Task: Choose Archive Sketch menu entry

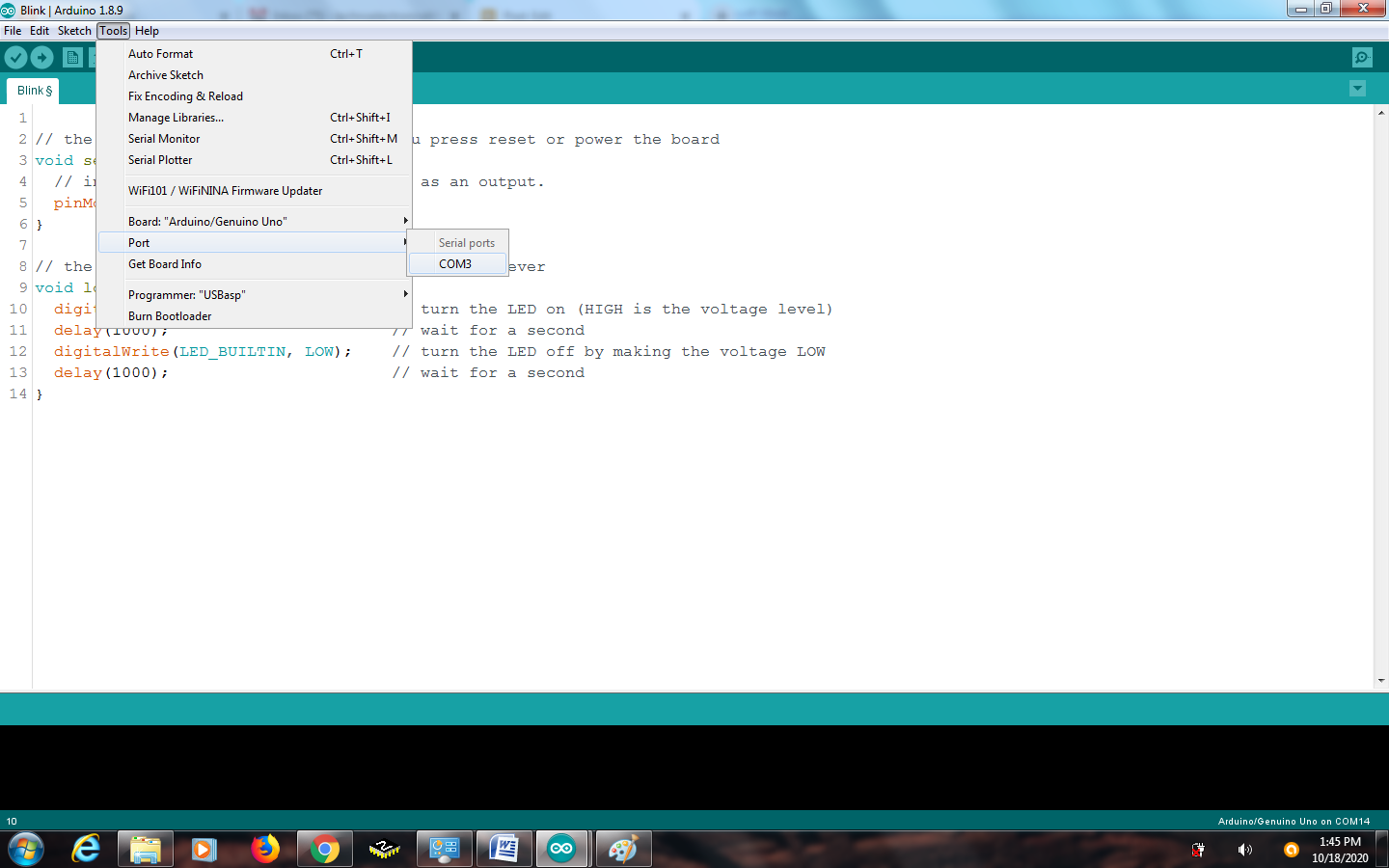Action: pos(255,75)
